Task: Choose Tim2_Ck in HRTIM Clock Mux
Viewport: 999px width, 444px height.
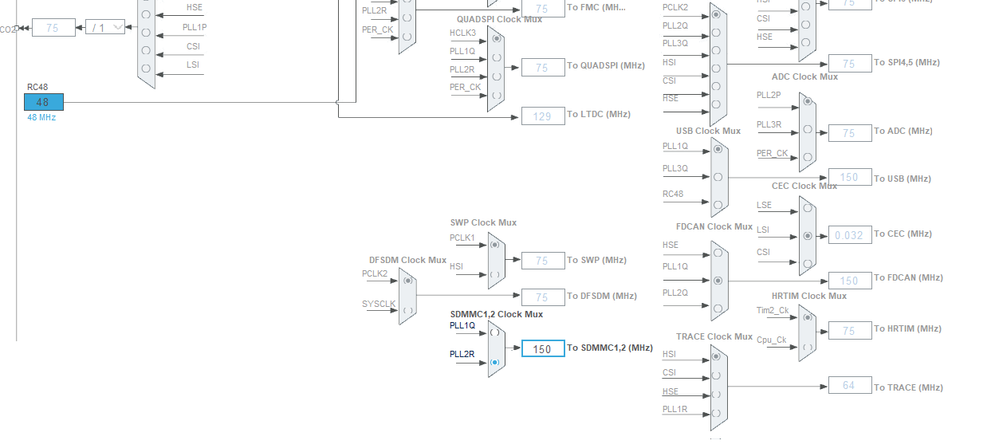Action: (x=807, y=317)
